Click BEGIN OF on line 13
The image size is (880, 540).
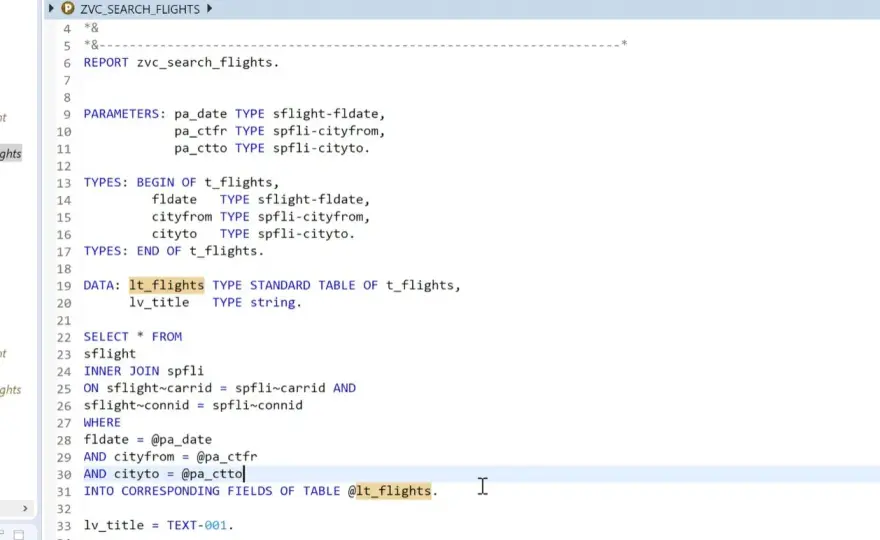coord(166,182)
